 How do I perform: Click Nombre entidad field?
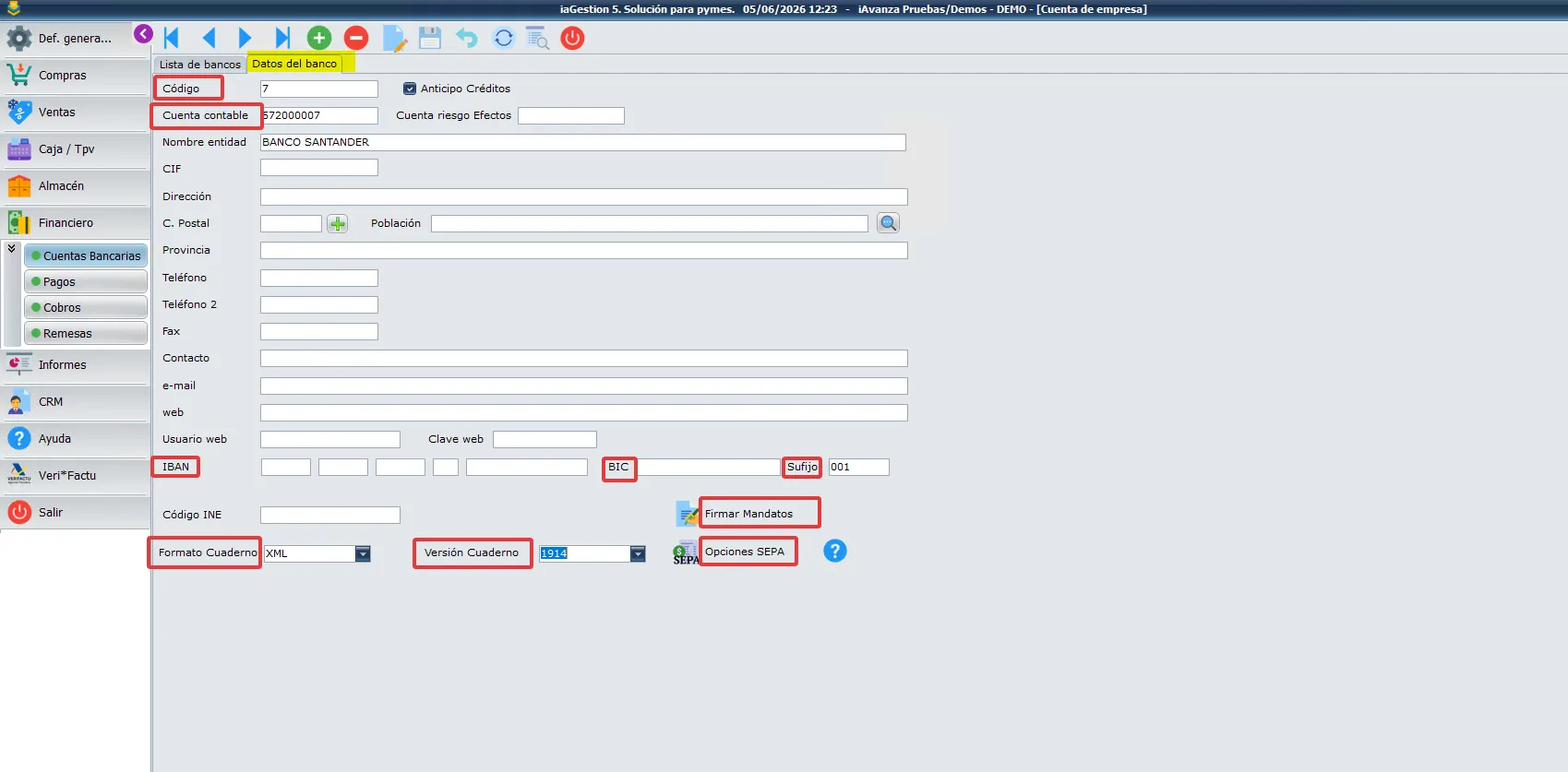tap(583, 142)
